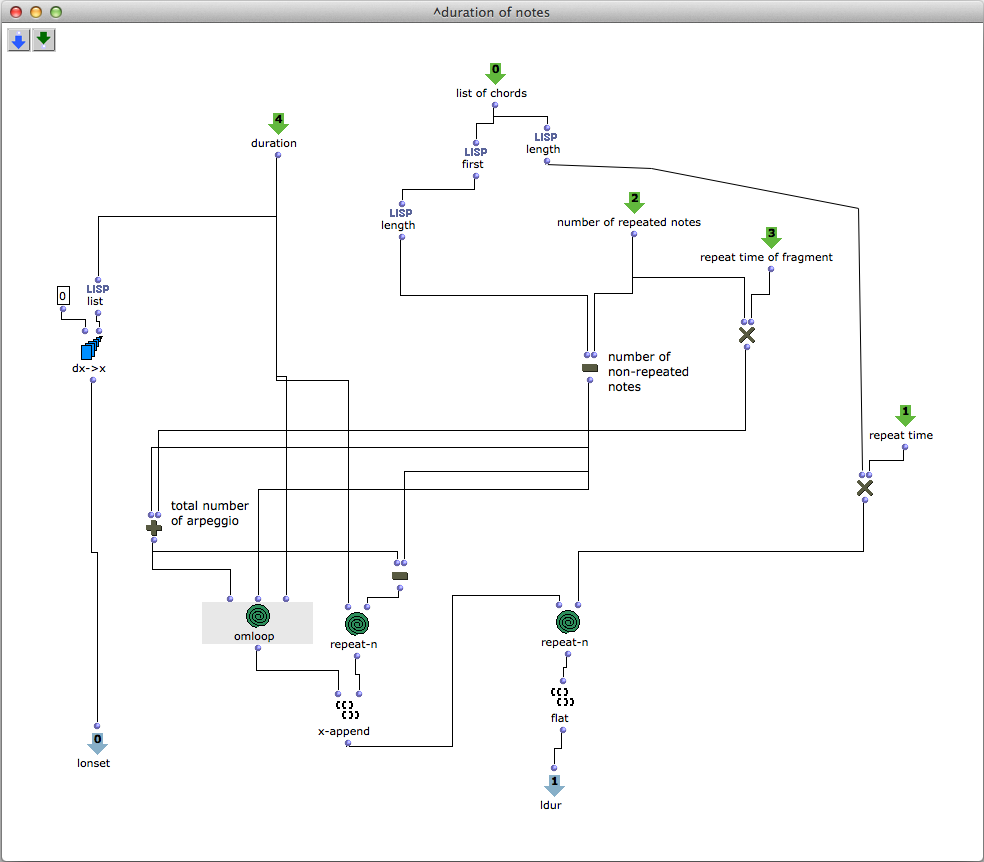Click the blue add-input arrow toolbar button
Screen dimensions: 984x862
point(19,40)
